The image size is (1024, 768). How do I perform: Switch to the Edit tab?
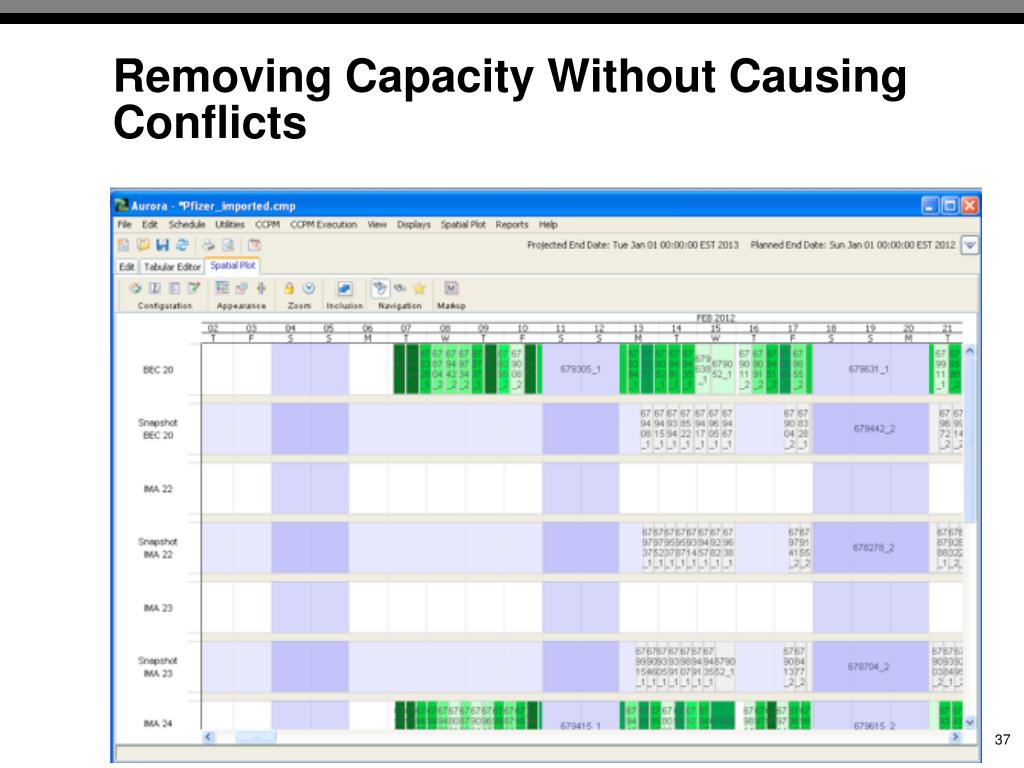pos(127,266)
